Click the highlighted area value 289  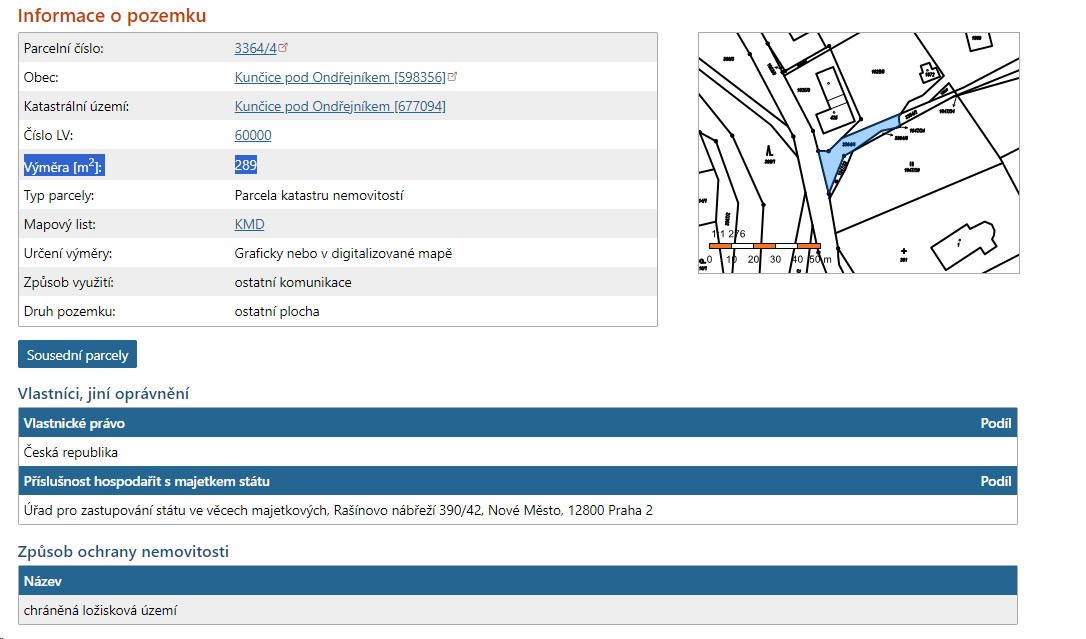[246, 165]
